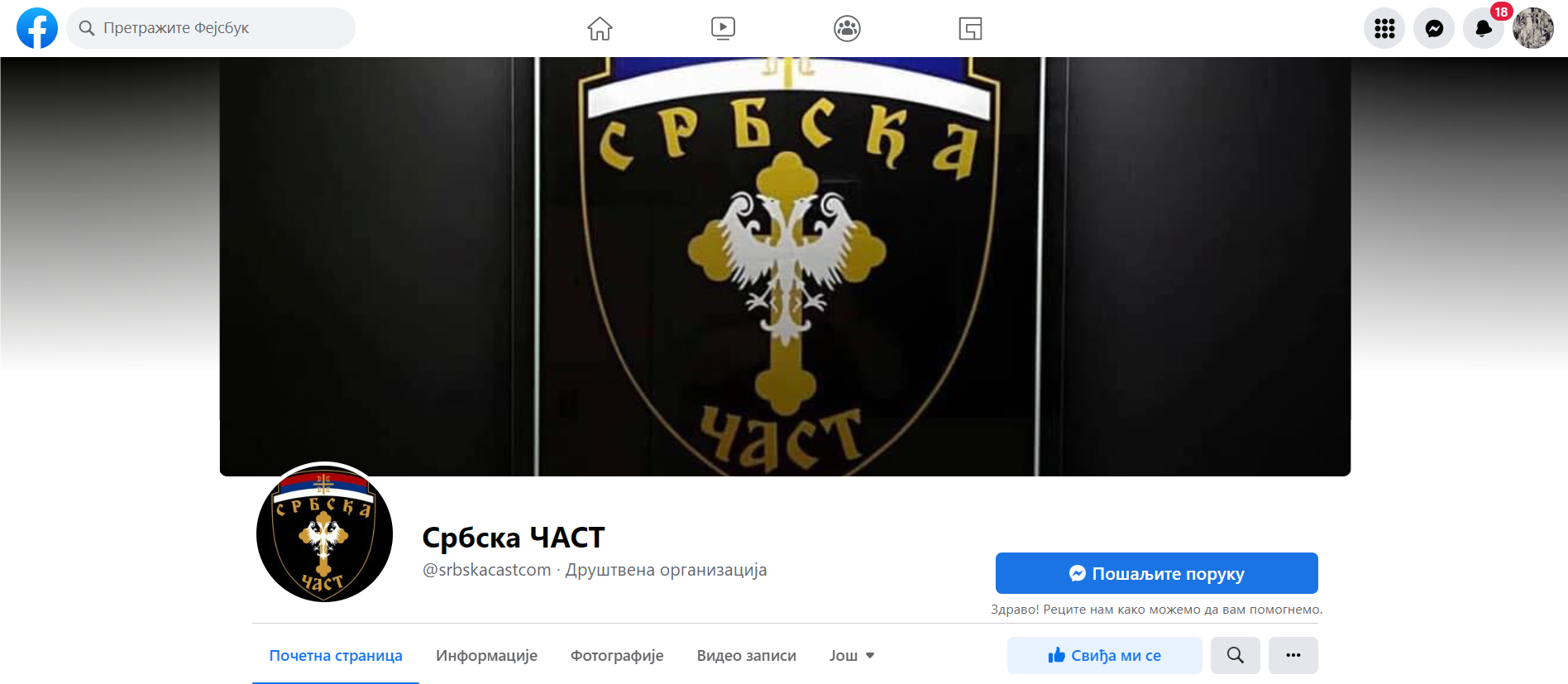Open the Home feed icon
Screen dimensions: 1568x684
(x=600, y=29)
